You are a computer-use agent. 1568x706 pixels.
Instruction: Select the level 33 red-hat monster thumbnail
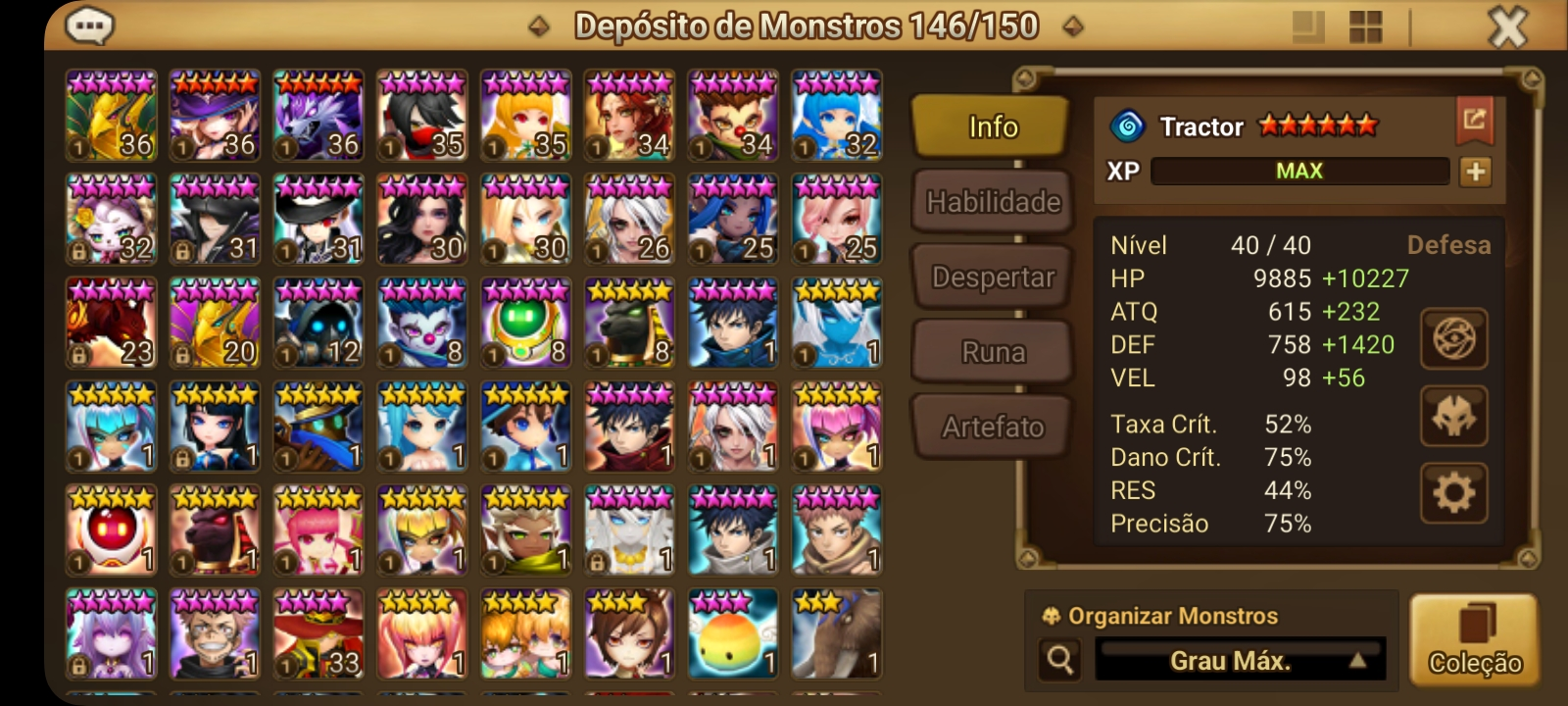[318, 634]
